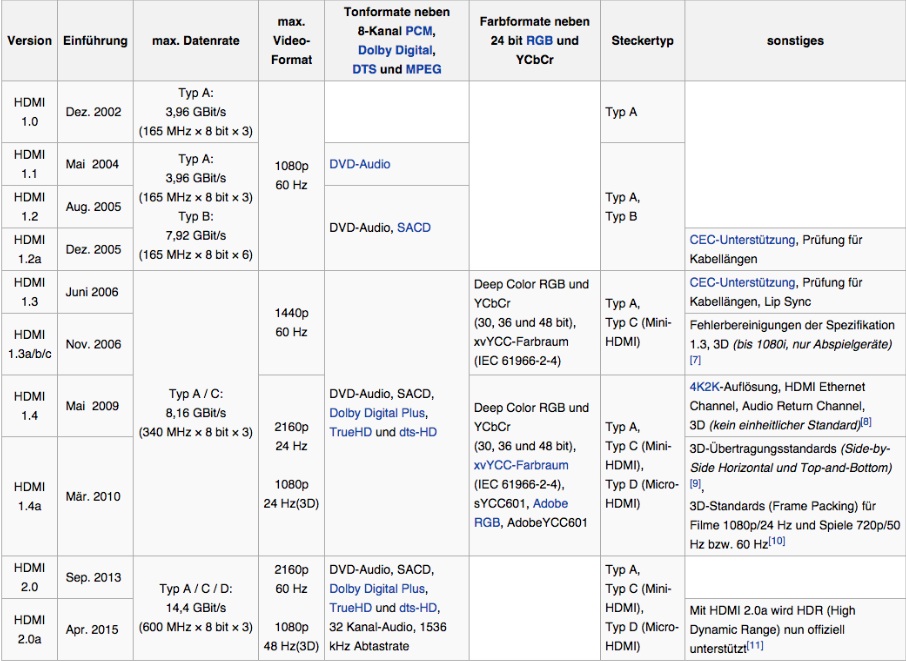Viewport: 906px width, 661px height.
Task: Open the PCM link in the Tonformate header
Action: 419,31
